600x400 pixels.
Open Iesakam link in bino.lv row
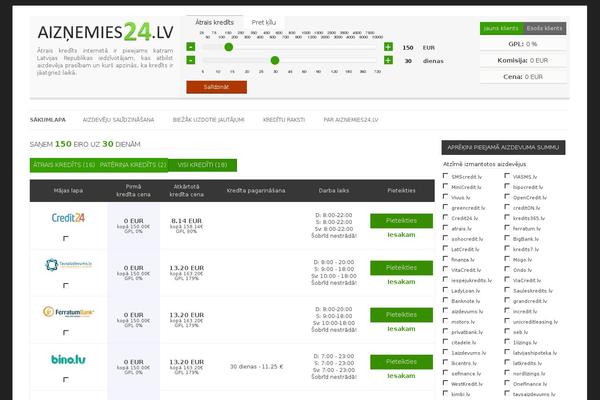click(x=401, y=376)
